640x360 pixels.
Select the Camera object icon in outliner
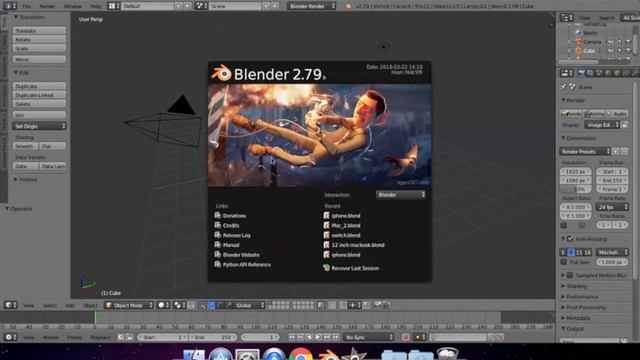click(x=578, y=42)
